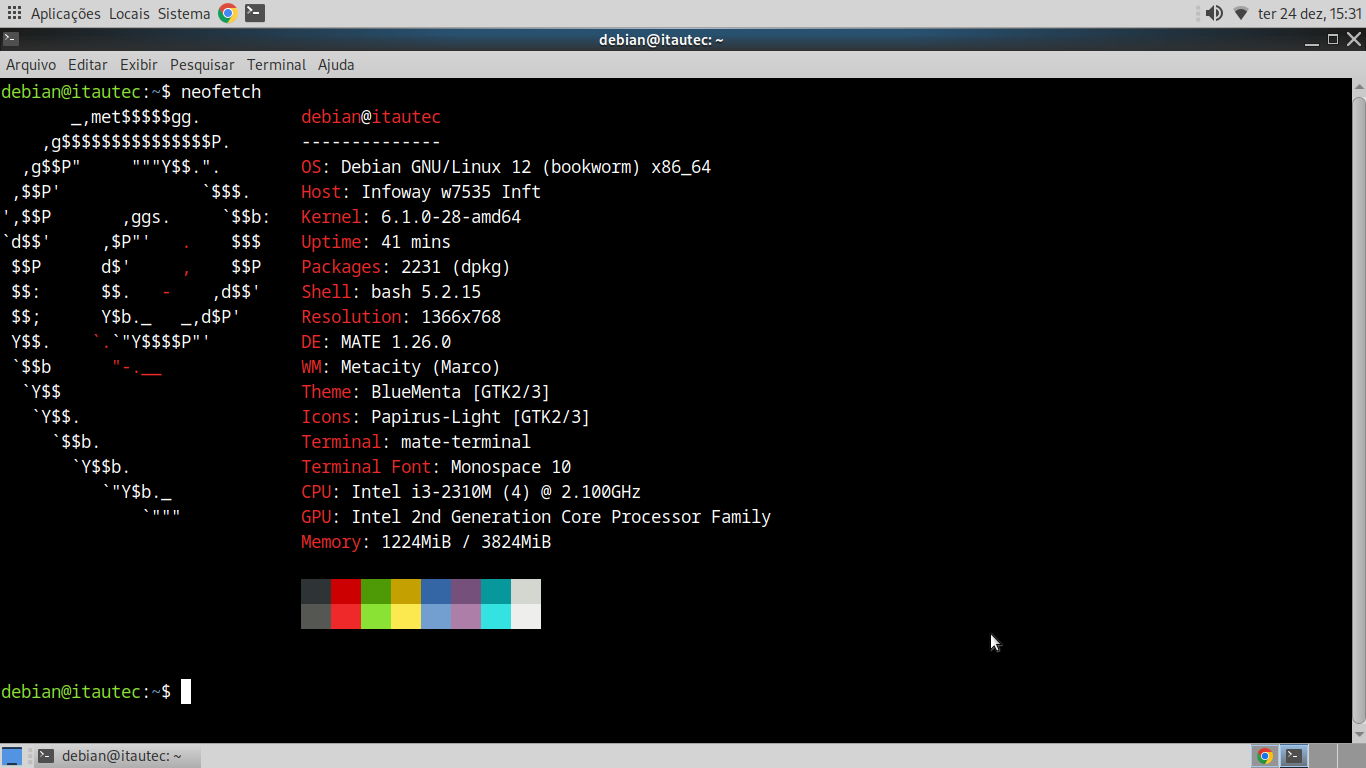1366x768 pixels.
Task: Open the applications grid icon in top panel
Action: point(14,13)
